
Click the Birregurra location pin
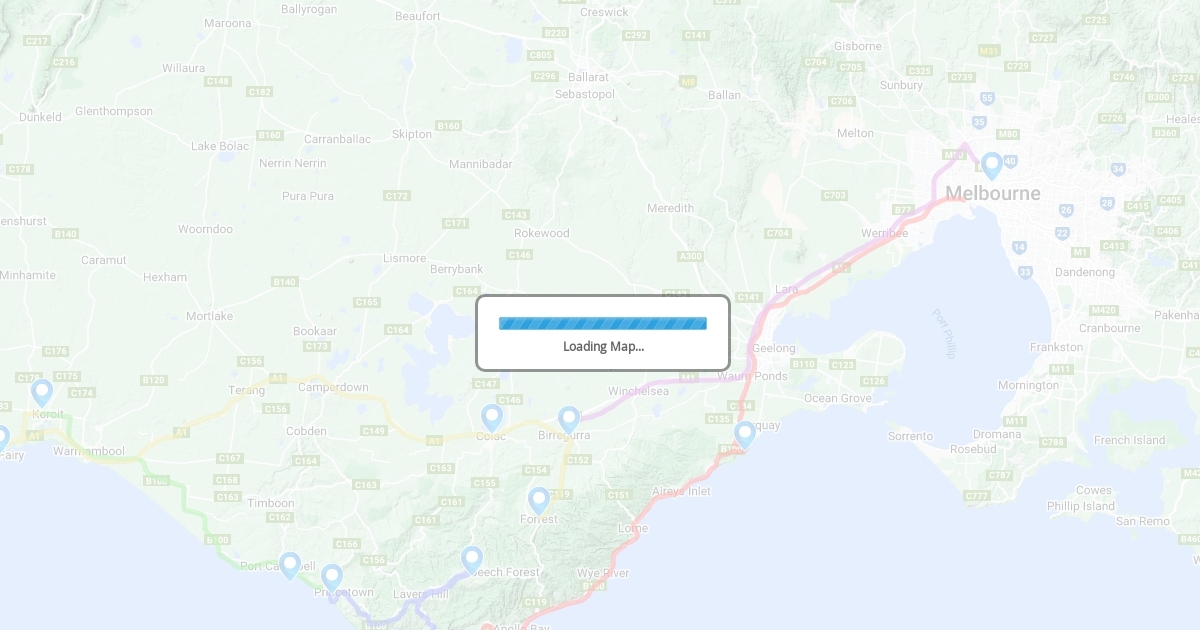569,420
